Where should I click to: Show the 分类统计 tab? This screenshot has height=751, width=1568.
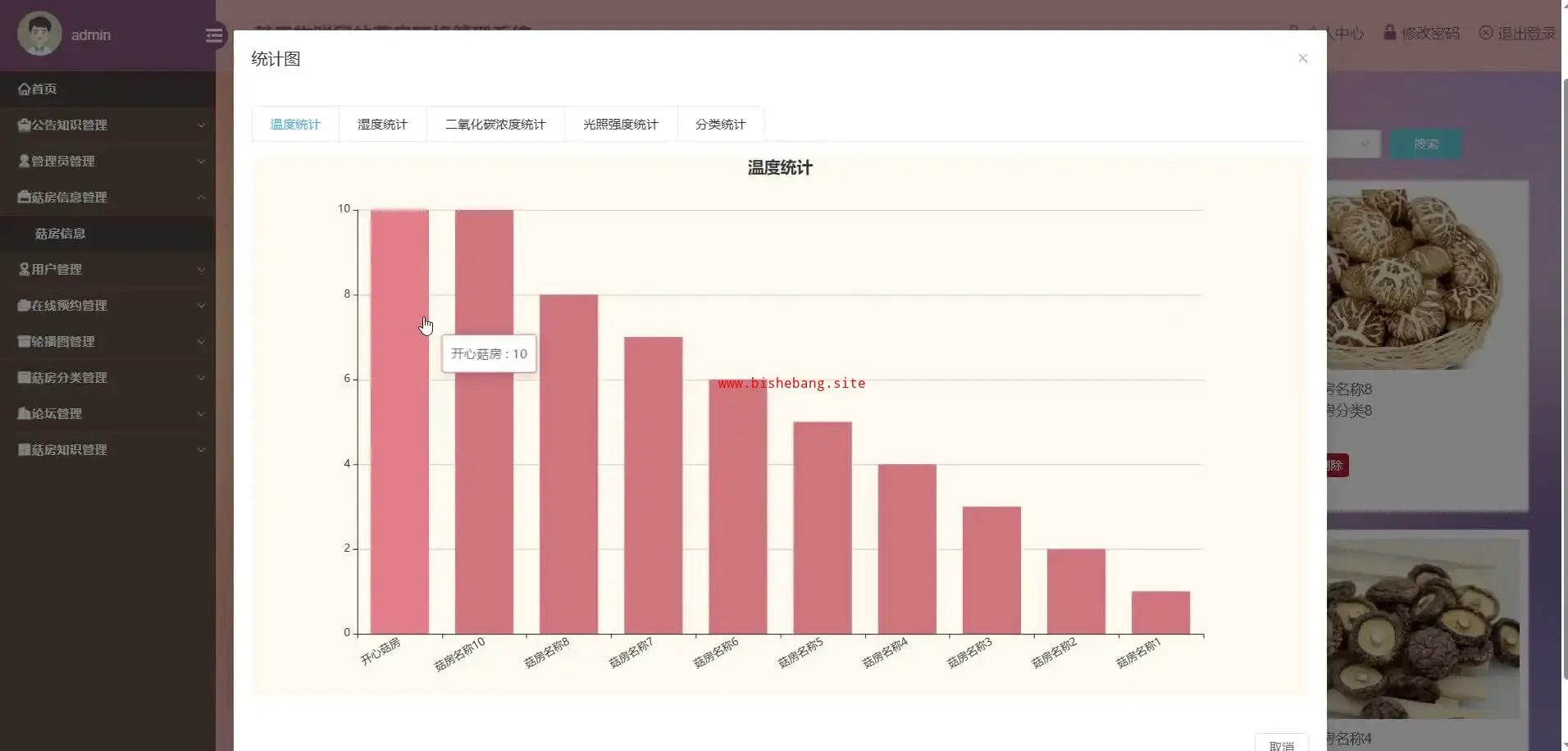720,125
